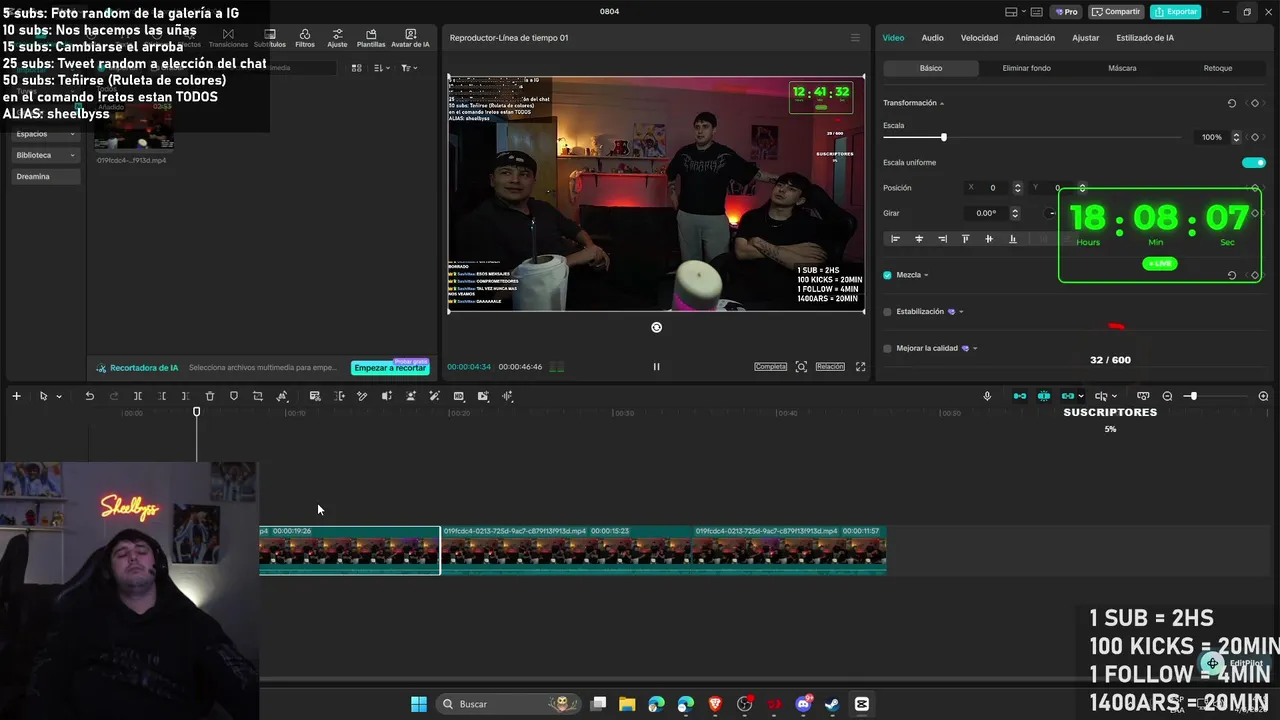This screenshot has width=1280, height=720.
Task: Open the Avatar de IA panel
Action: click(x=410, y=38)
